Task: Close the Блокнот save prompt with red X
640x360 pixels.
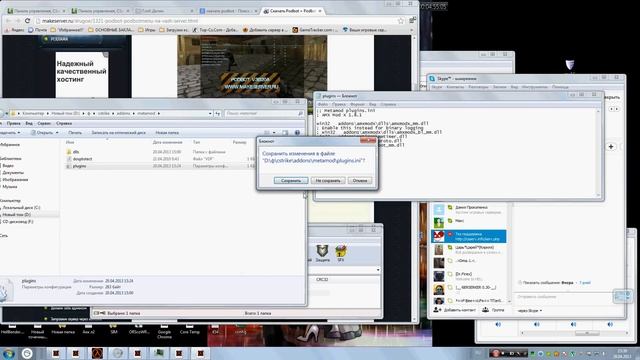Action: [368, 140]
